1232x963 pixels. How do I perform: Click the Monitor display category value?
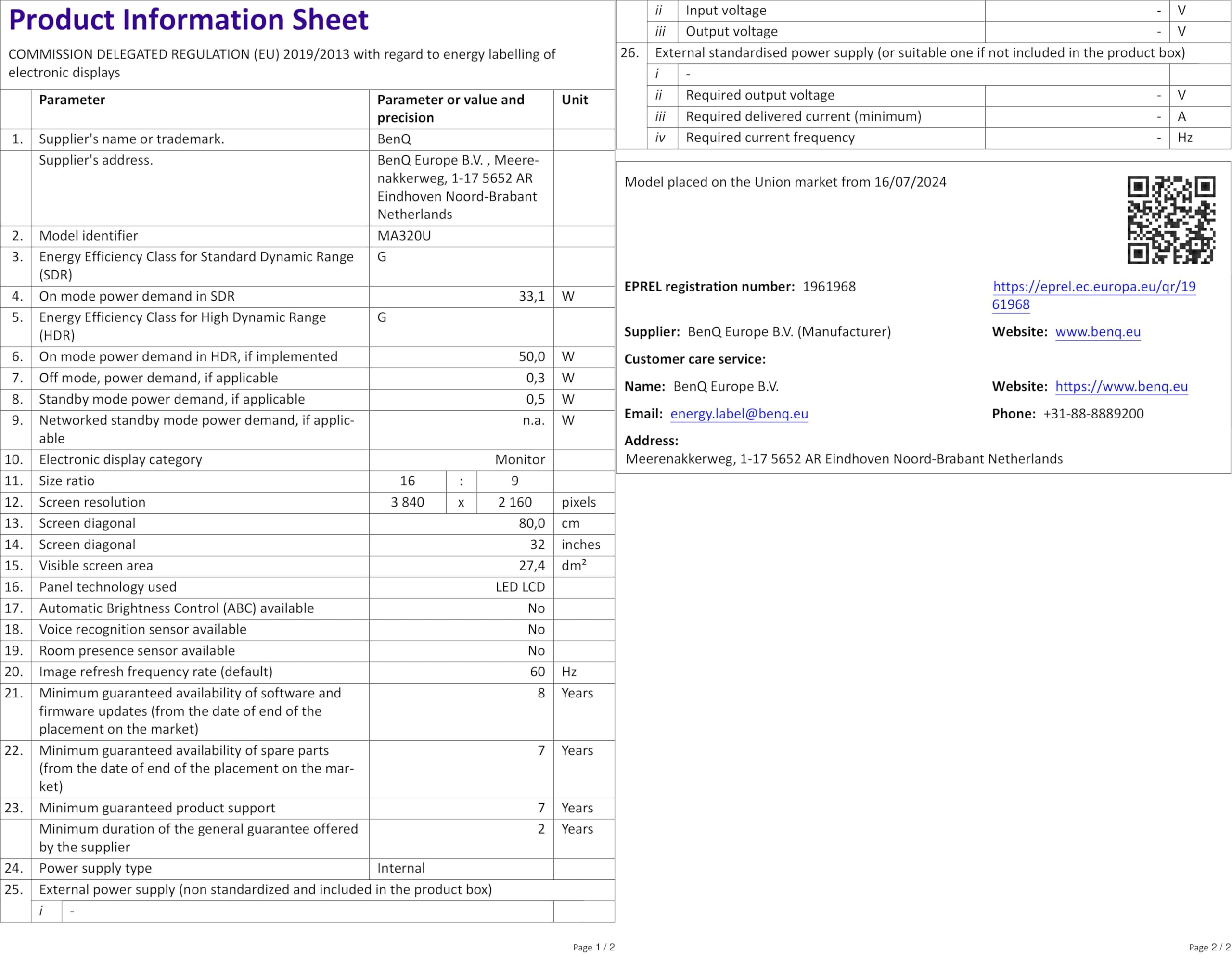520,459
